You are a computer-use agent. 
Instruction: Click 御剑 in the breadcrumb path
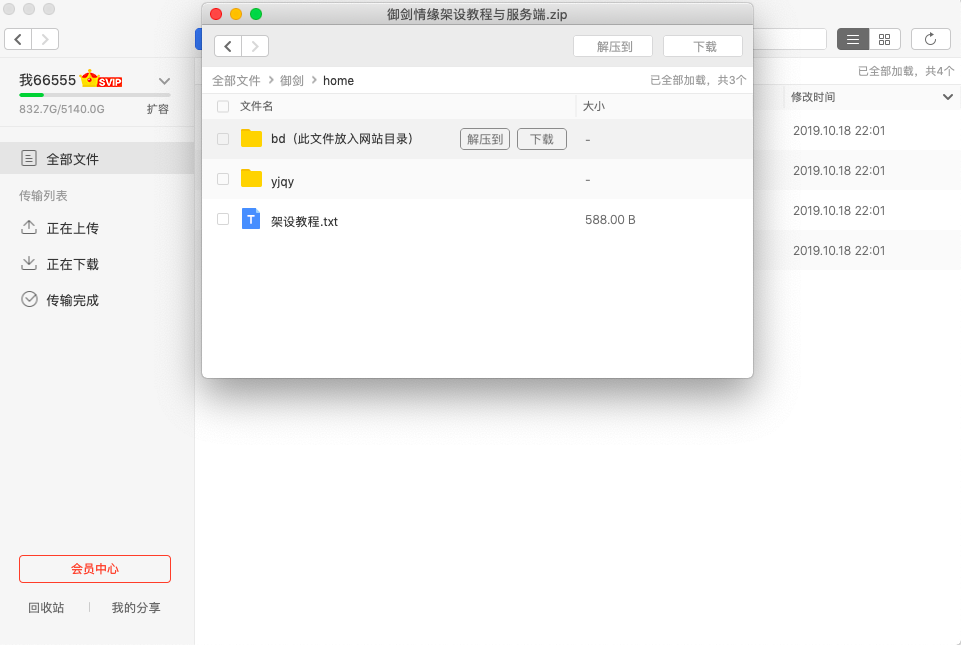(292, 80)
